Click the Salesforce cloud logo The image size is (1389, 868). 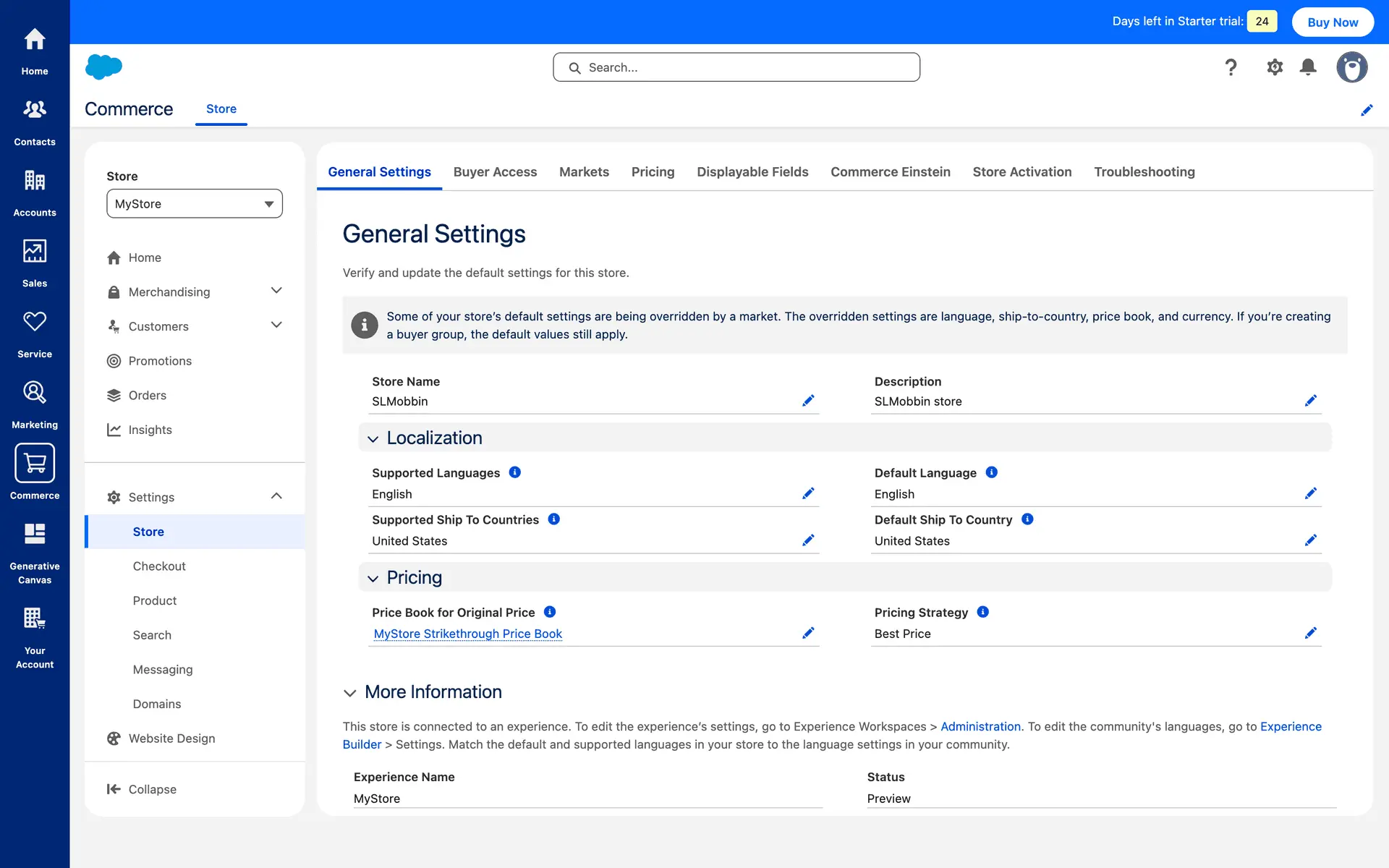(x=103, y=67)
